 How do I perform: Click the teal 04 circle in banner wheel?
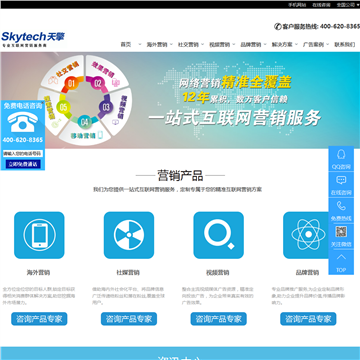click(85, 122)
